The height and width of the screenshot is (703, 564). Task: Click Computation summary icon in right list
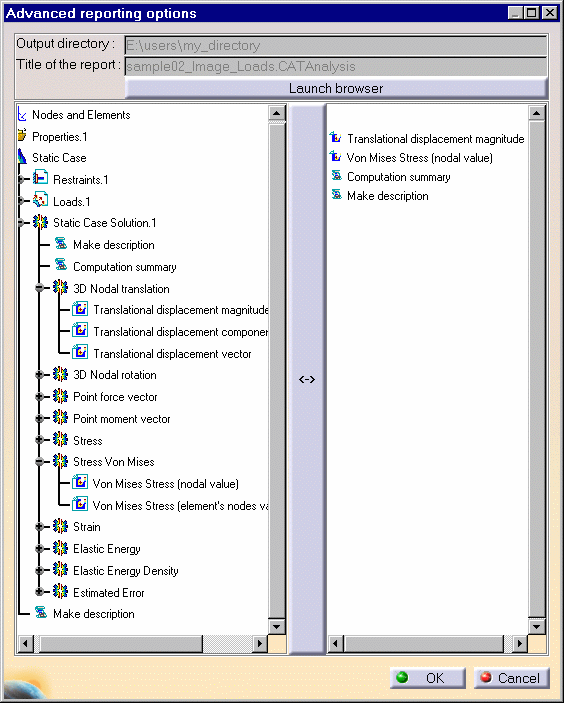[336, 175]
